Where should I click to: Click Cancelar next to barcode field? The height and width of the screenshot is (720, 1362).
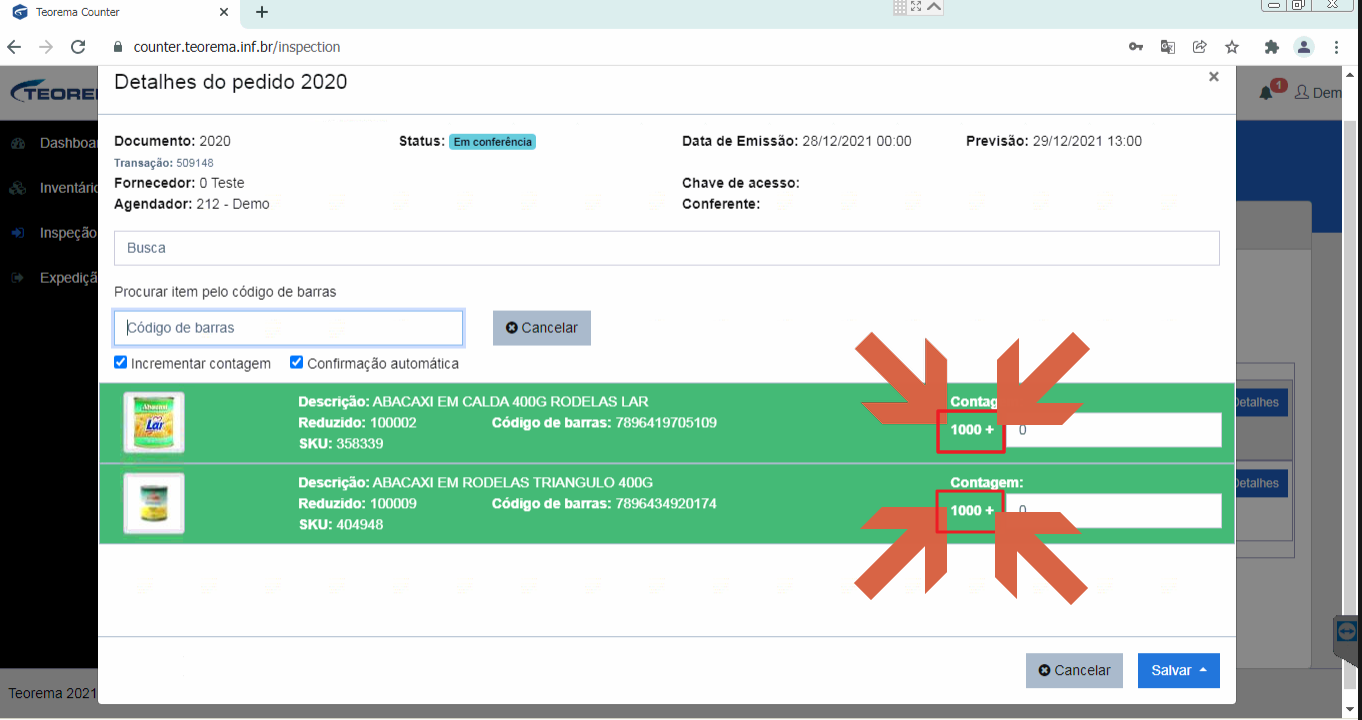pos(542,328)
